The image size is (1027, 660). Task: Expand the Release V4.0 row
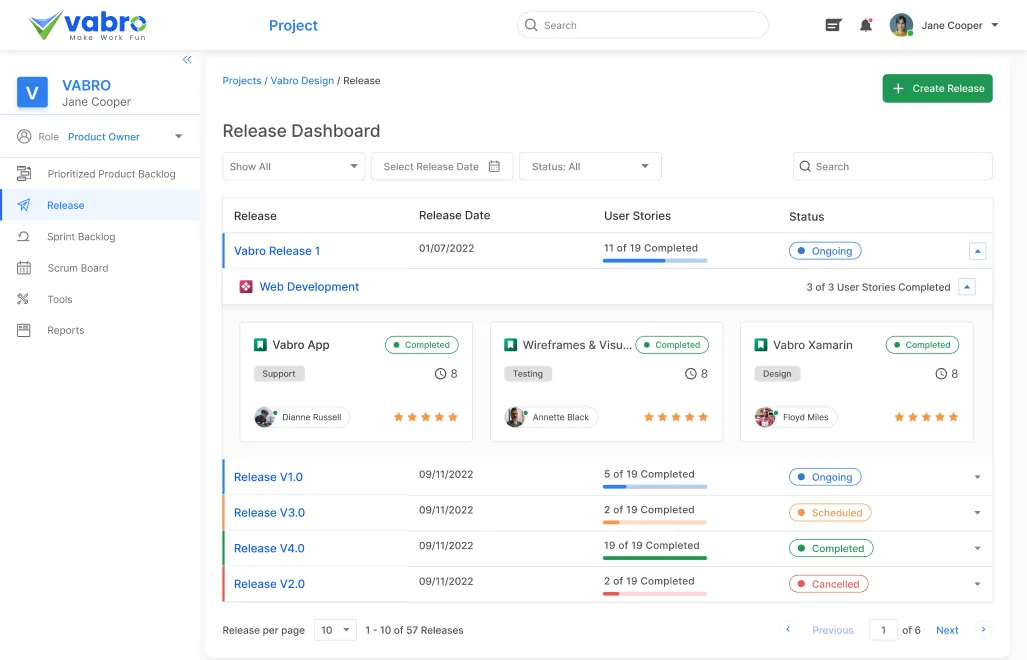tap(977, 549)
